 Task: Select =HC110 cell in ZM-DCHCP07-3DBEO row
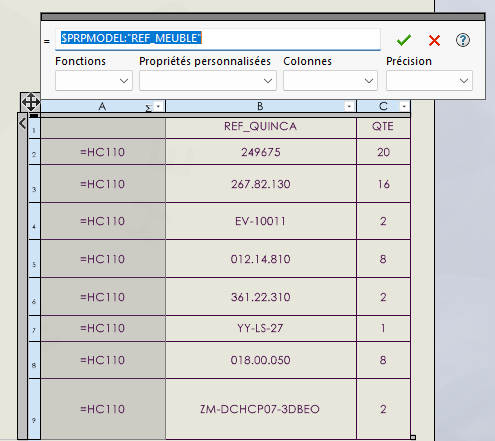coord(103,409)
